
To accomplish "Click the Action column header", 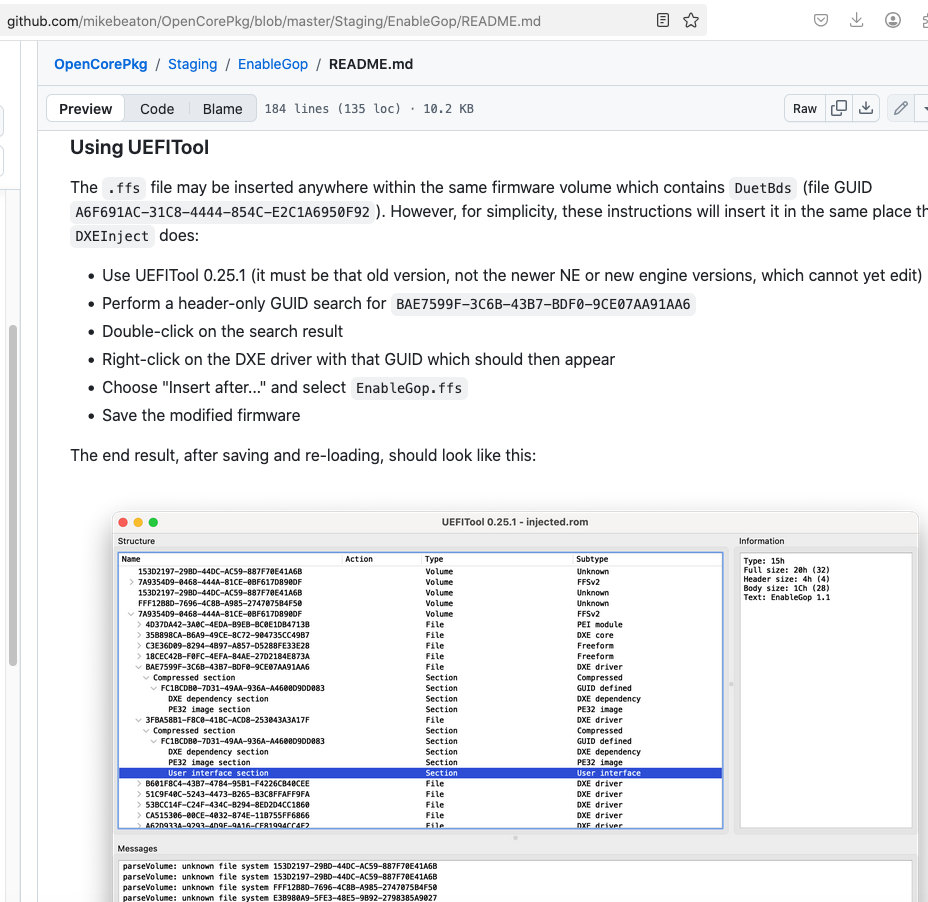I will coord(381,559).
